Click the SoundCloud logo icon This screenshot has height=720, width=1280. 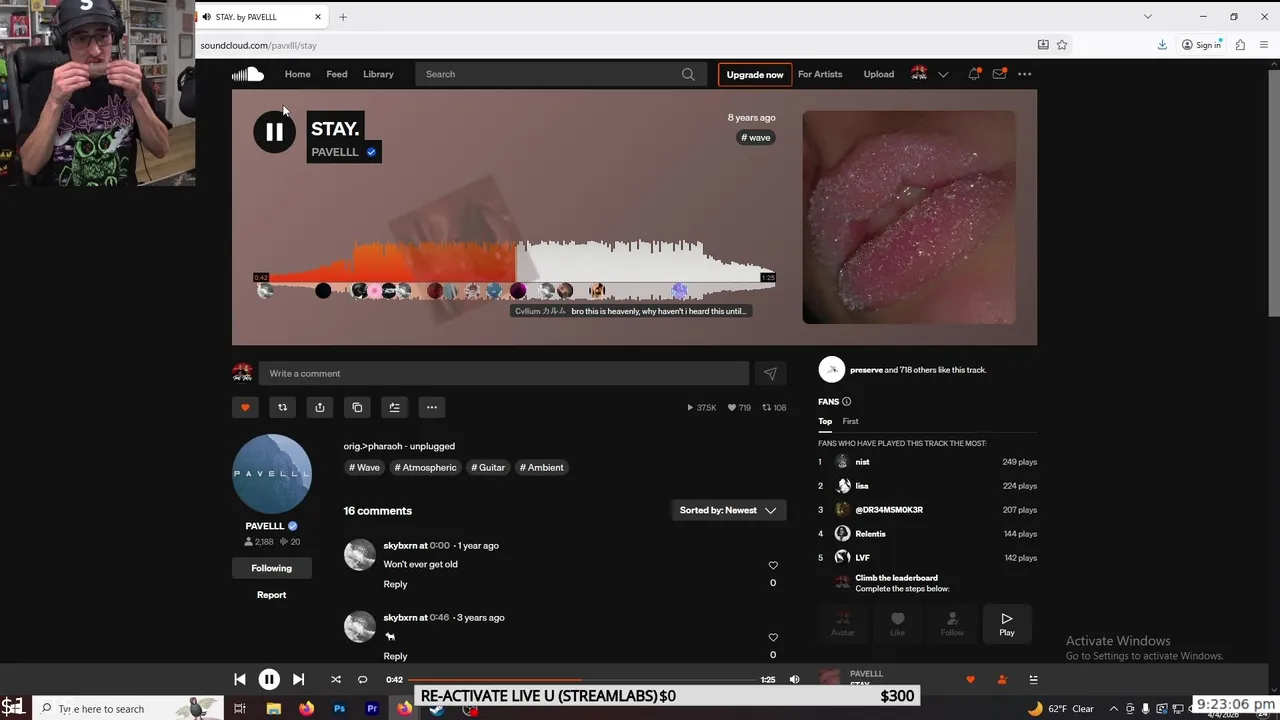click(247, 74)
